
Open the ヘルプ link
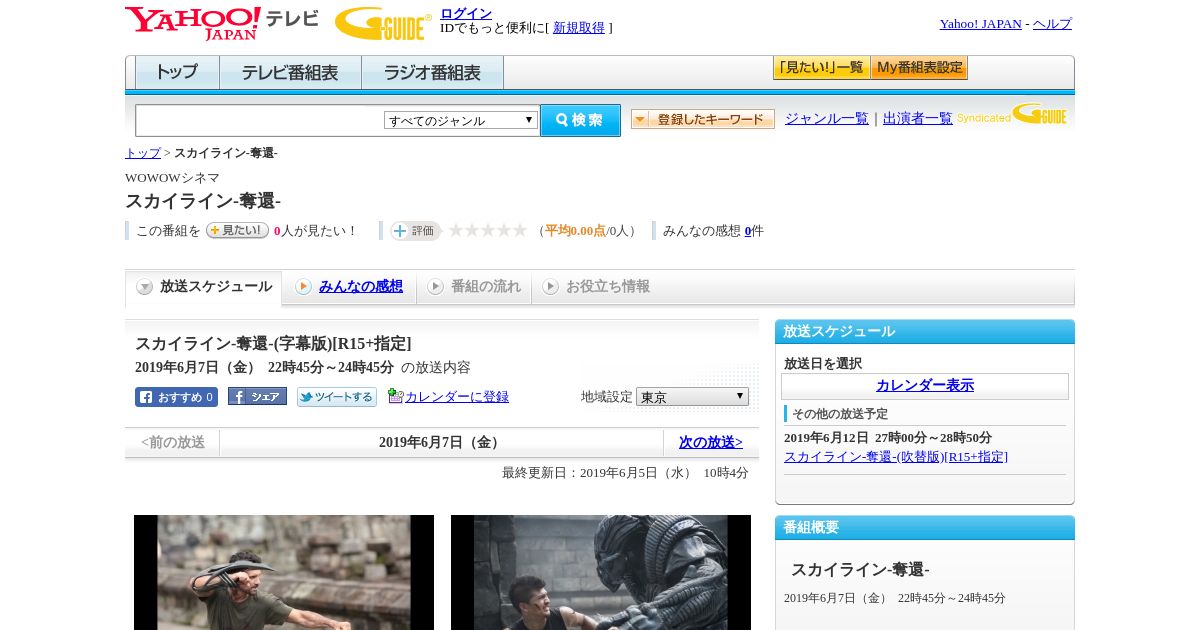pos(1052,24)
